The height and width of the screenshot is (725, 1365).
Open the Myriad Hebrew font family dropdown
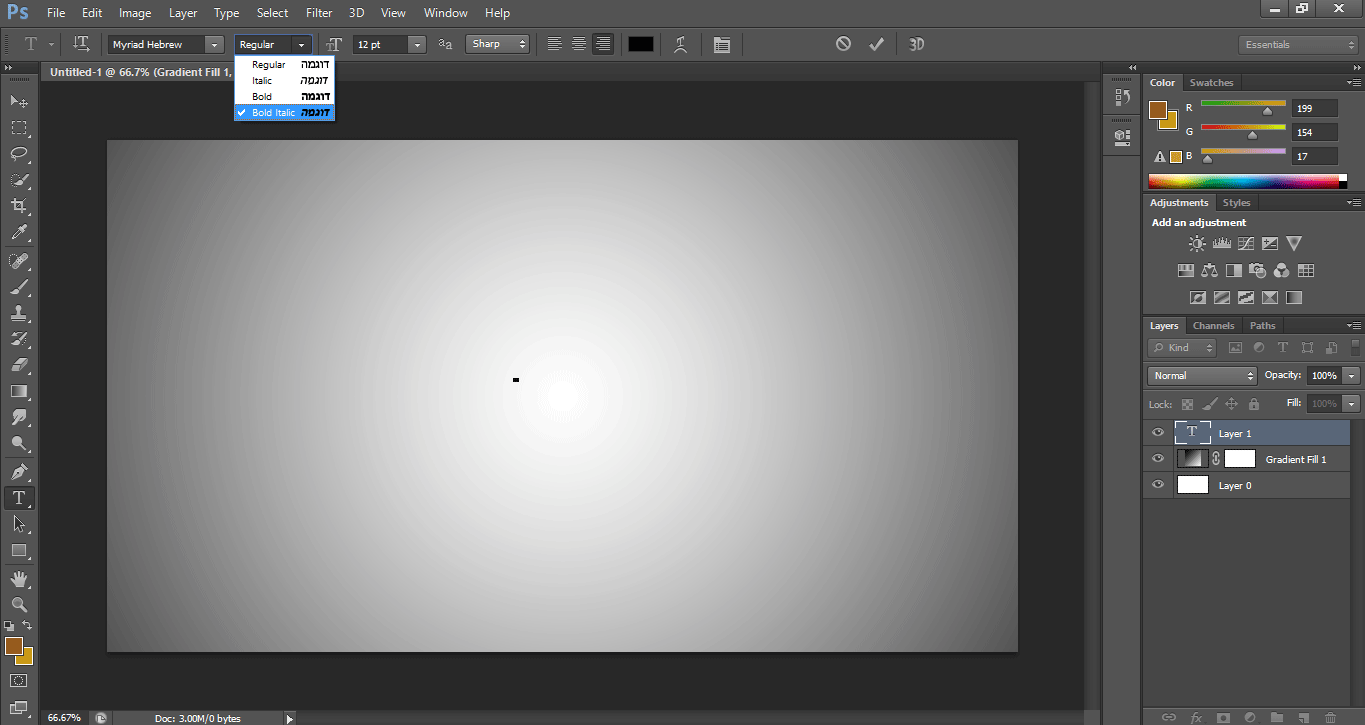[x=214, y=44]
